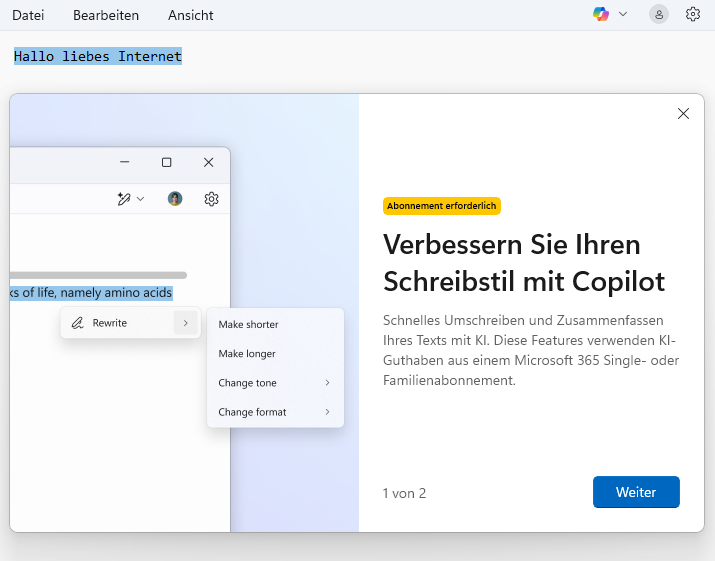Click Rewrite in the illustration menu
The image size is (715, 561).
pos(130,323)
